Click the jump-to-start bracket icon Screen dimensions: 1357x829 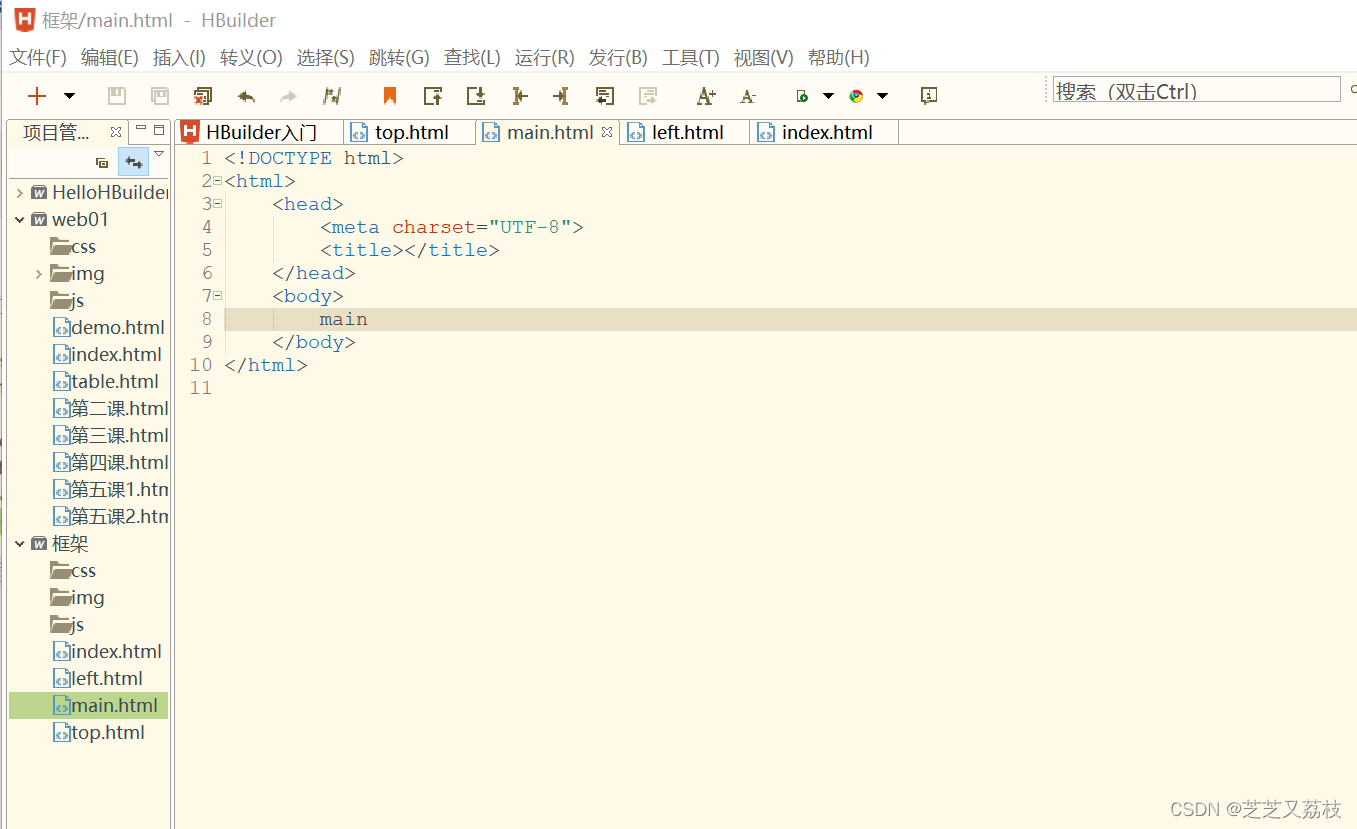[x=519, y=96]
